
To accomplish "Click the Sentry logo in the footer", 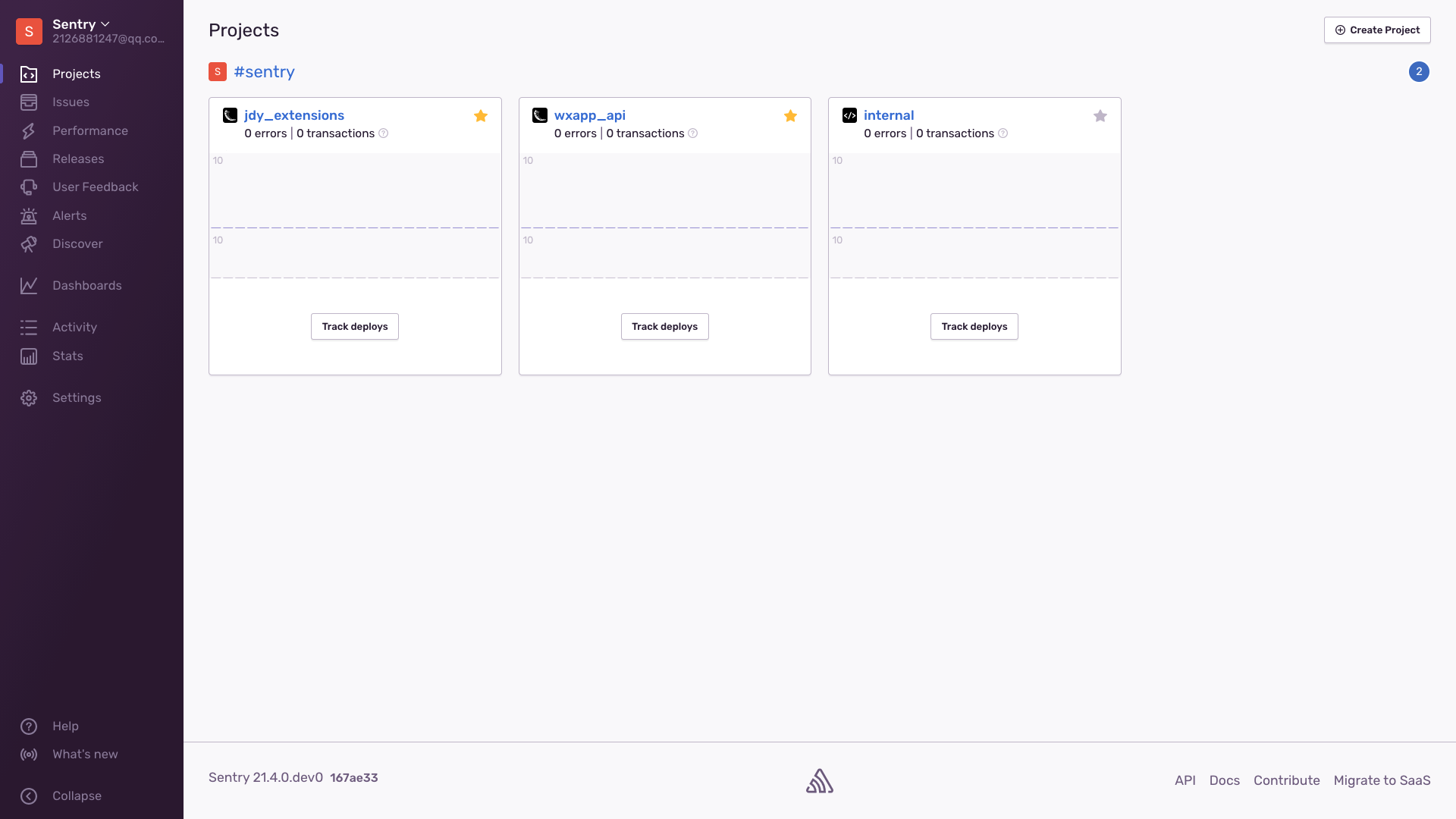I will coord(819,781).
